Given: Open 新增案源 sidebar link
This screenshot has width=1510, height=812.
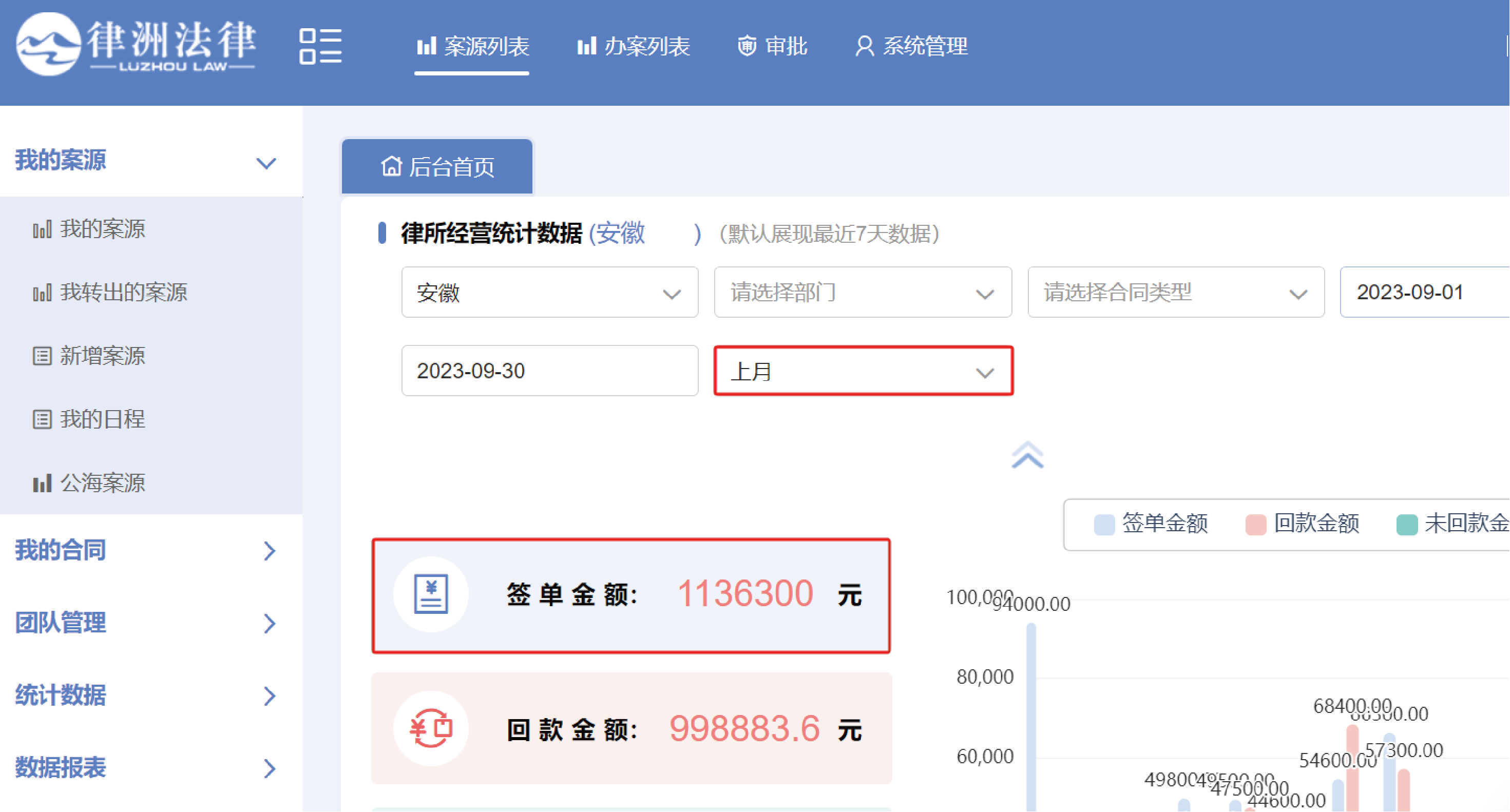Looking at the screenshot, I should point(102,356).
